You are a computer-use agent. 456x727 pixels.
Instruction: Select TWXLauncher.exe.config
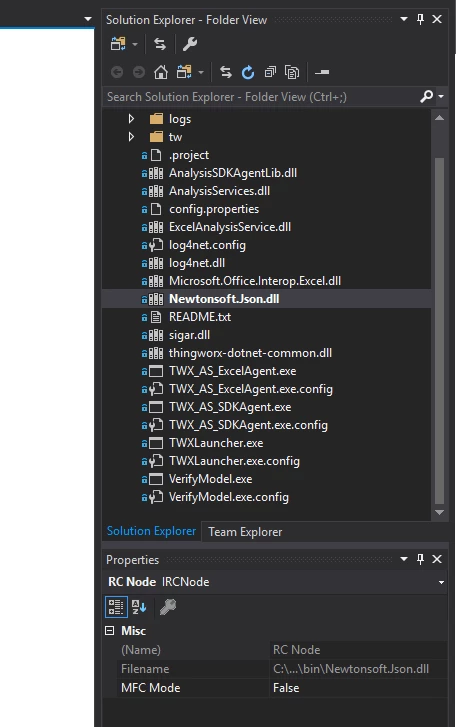(234, 461)
